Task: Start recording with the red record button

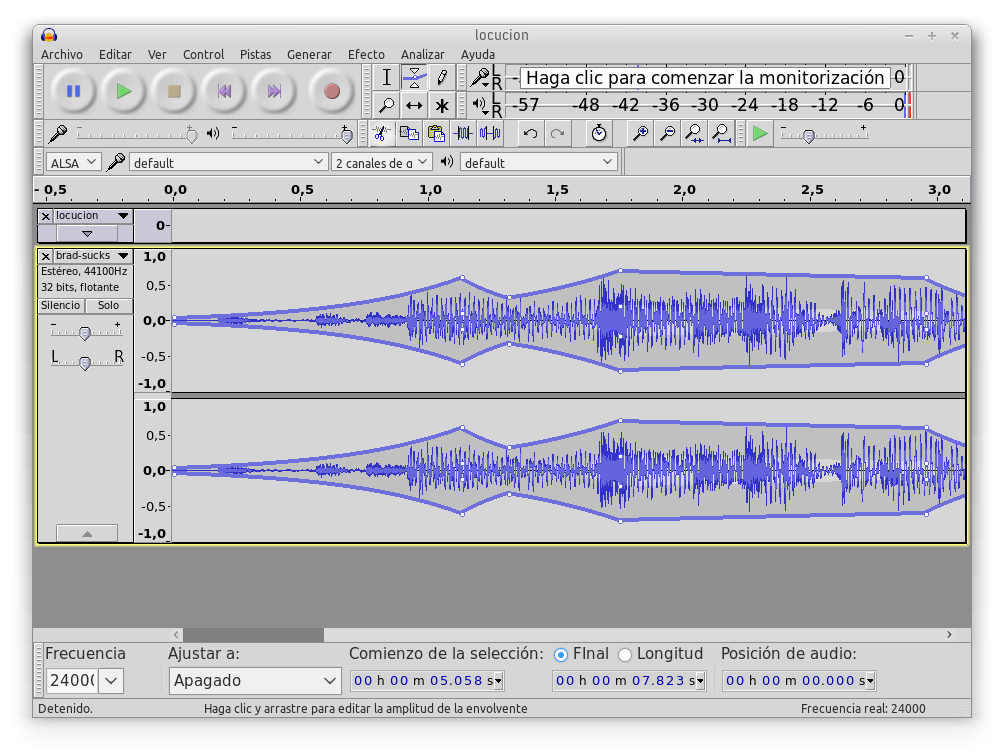Action: 333,90
